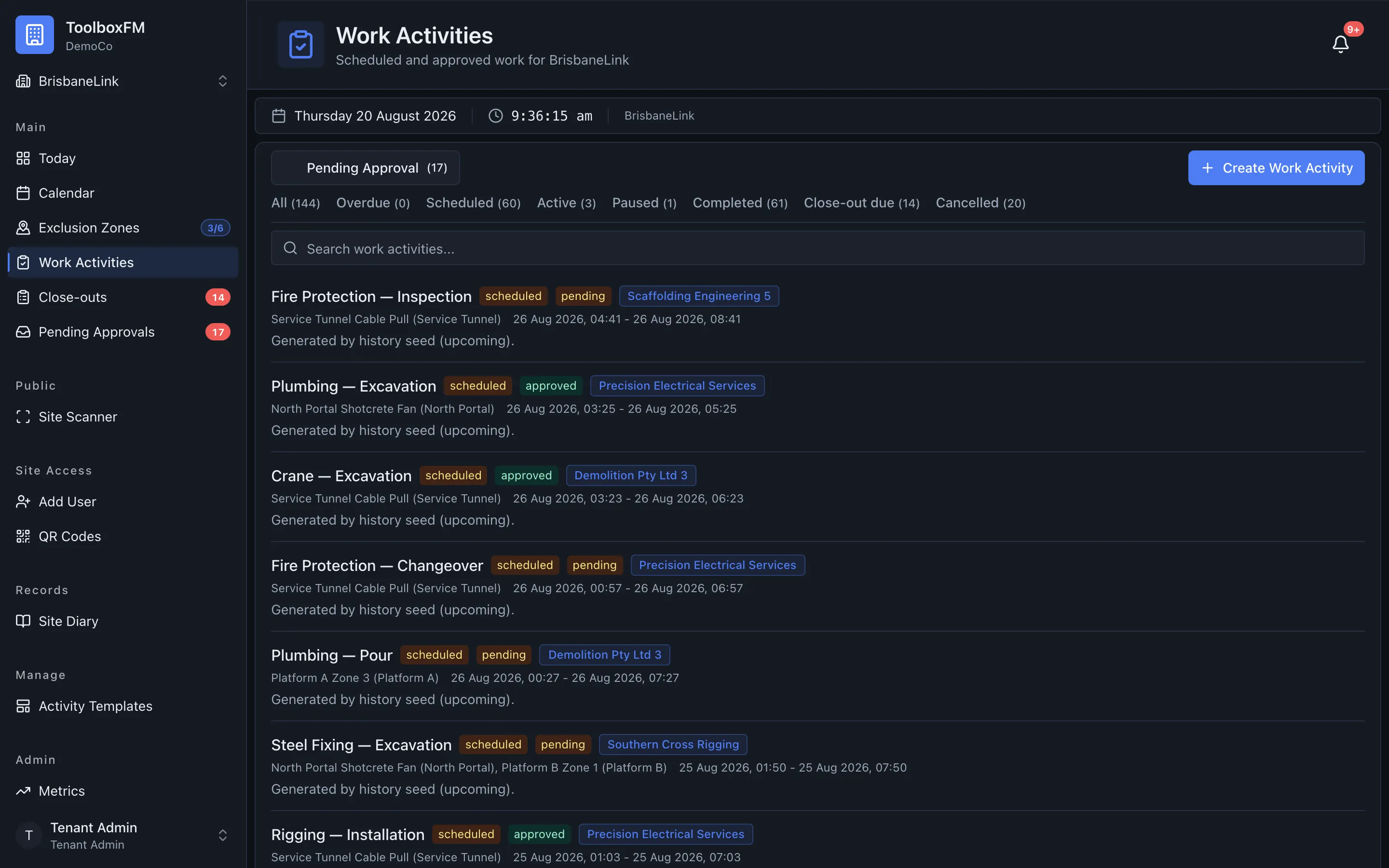Viewport: 1389px width, 868px height.
Task: Switch to the Scheduled (60) tab
Action: [473, 203]
